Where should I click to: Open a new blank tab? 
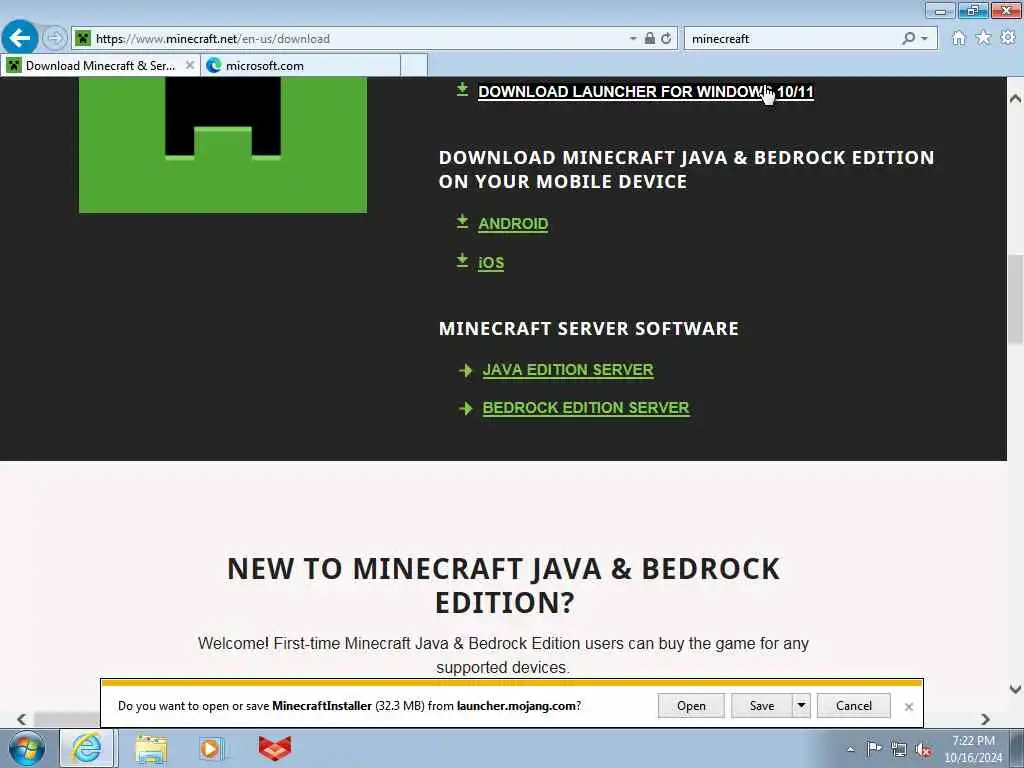[414, 65]
